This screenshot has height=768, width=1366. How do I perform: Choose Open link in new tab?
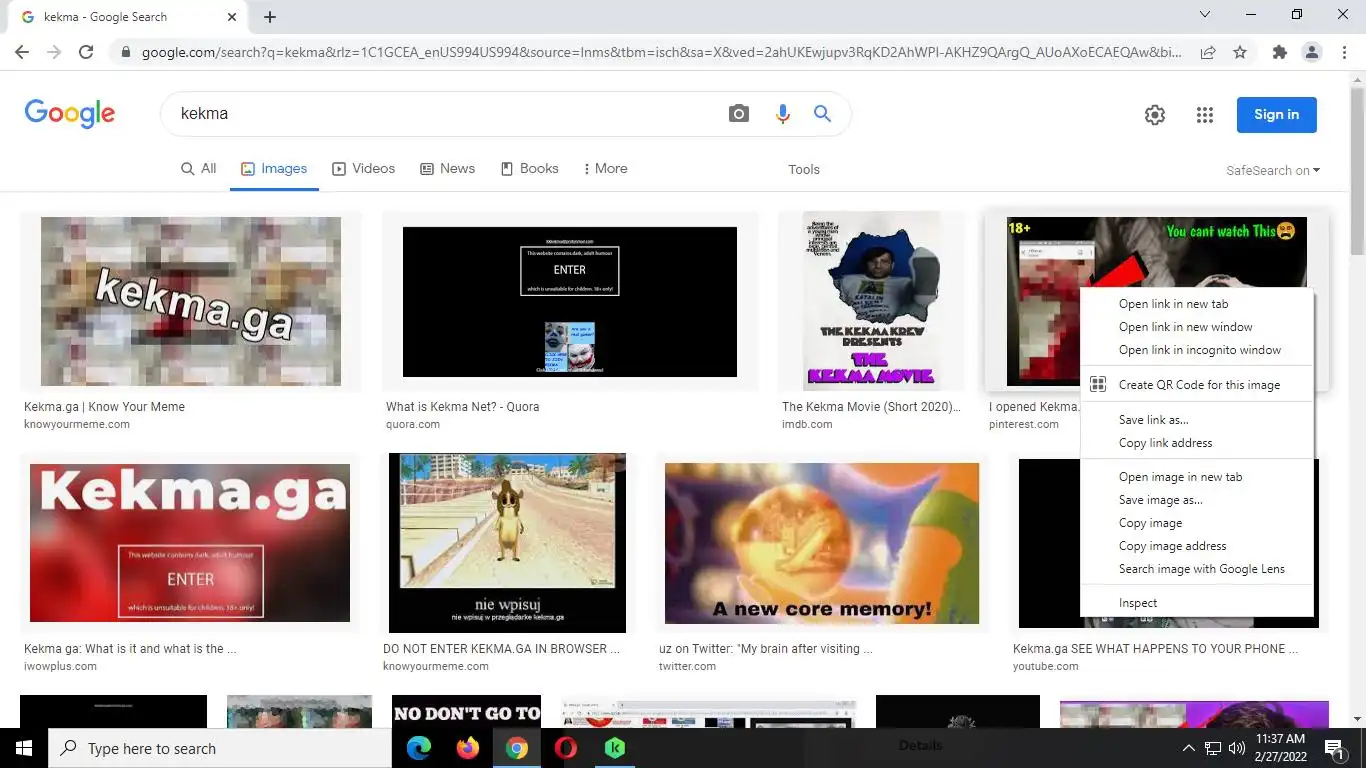tap(1197, 304)
